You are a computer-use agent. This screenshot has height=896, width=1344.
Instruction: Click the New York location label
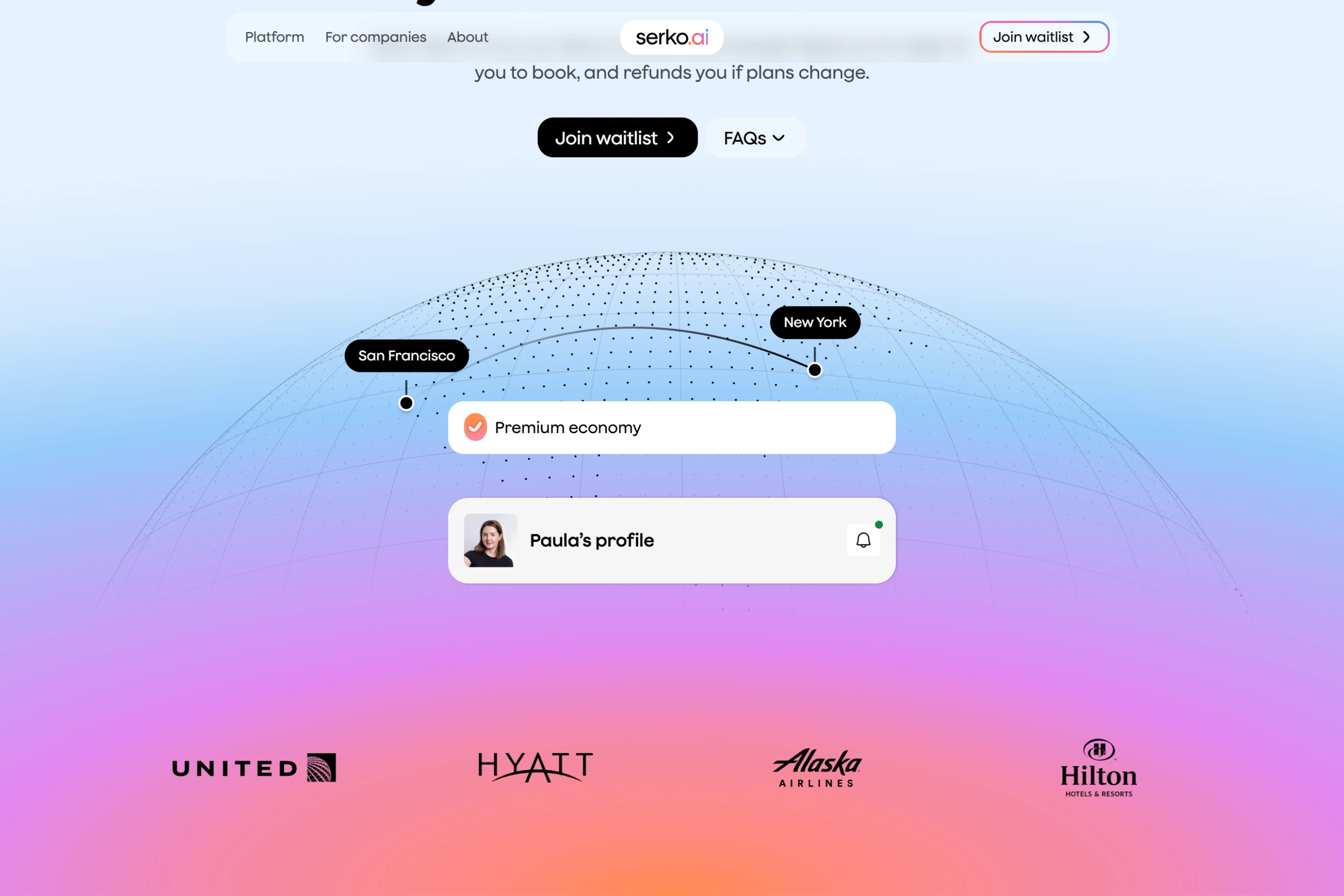pyautogui.click(x=815, y=322)
